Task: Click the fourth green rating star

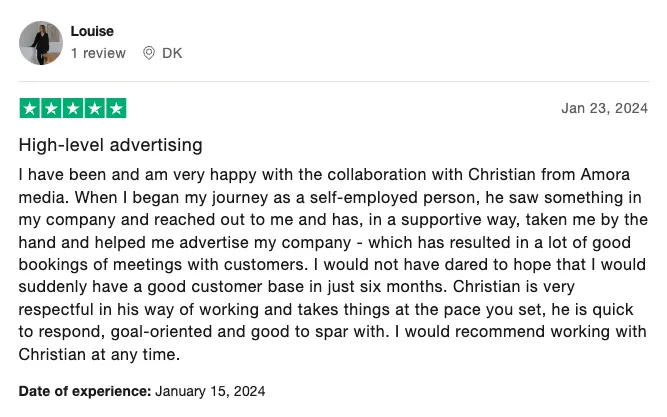Action: [x=94, y=108]
